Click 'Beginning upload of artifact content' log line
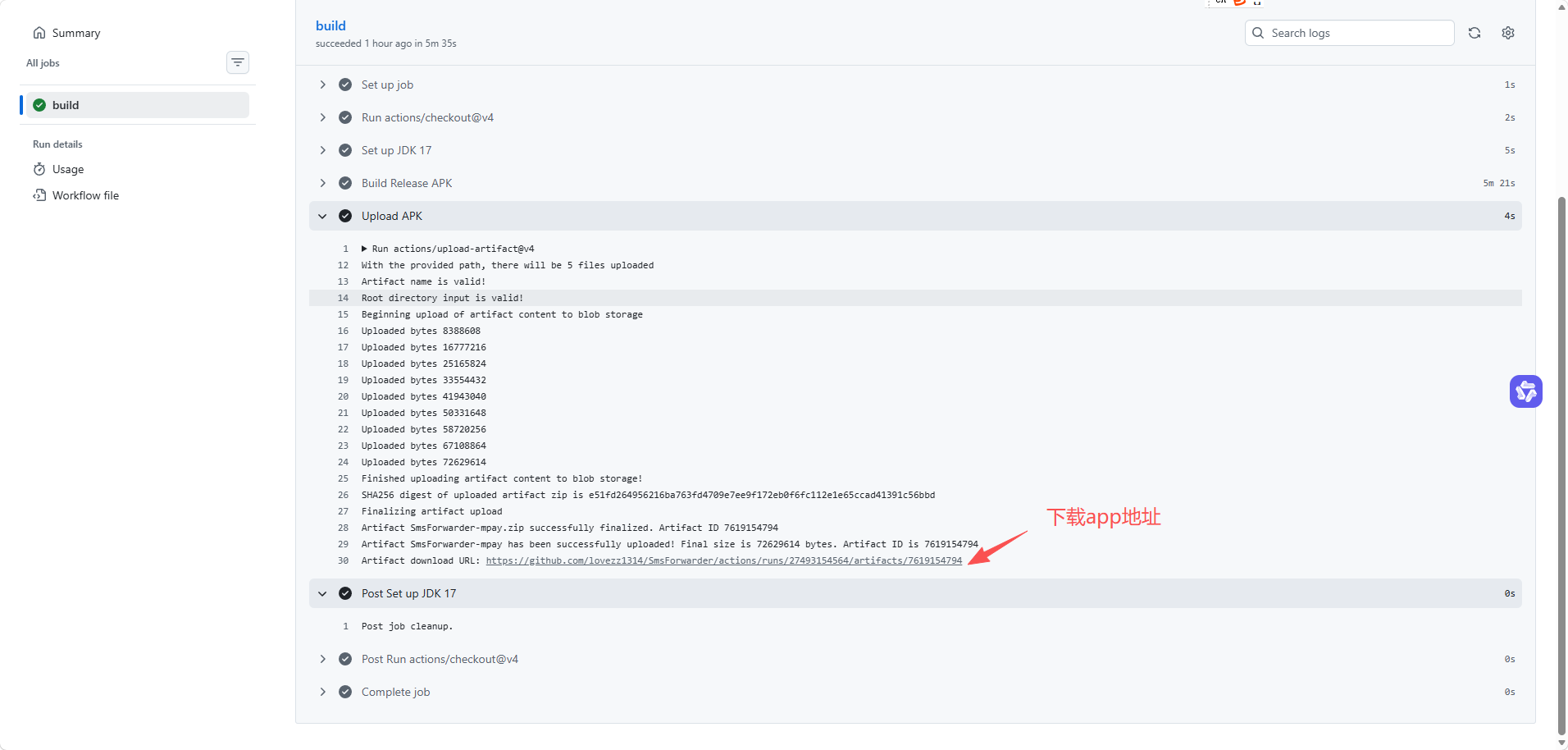 pyautogui.click(x=502, y=314)
